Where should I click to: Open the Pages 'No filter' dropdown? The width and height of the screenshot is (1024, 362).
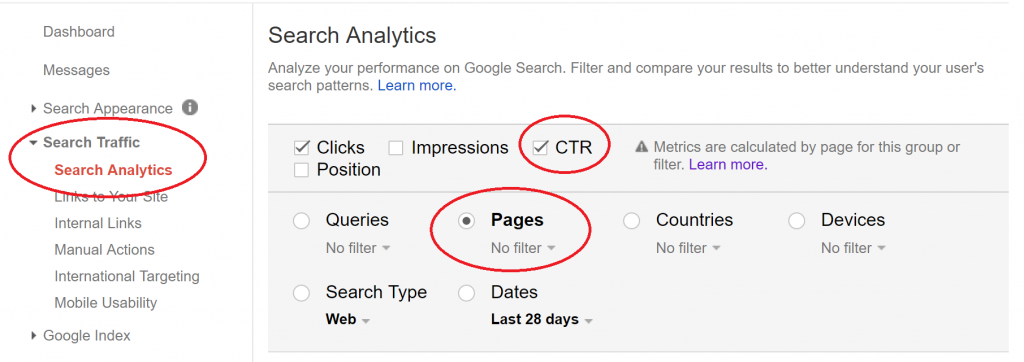[x=523, y=248]
